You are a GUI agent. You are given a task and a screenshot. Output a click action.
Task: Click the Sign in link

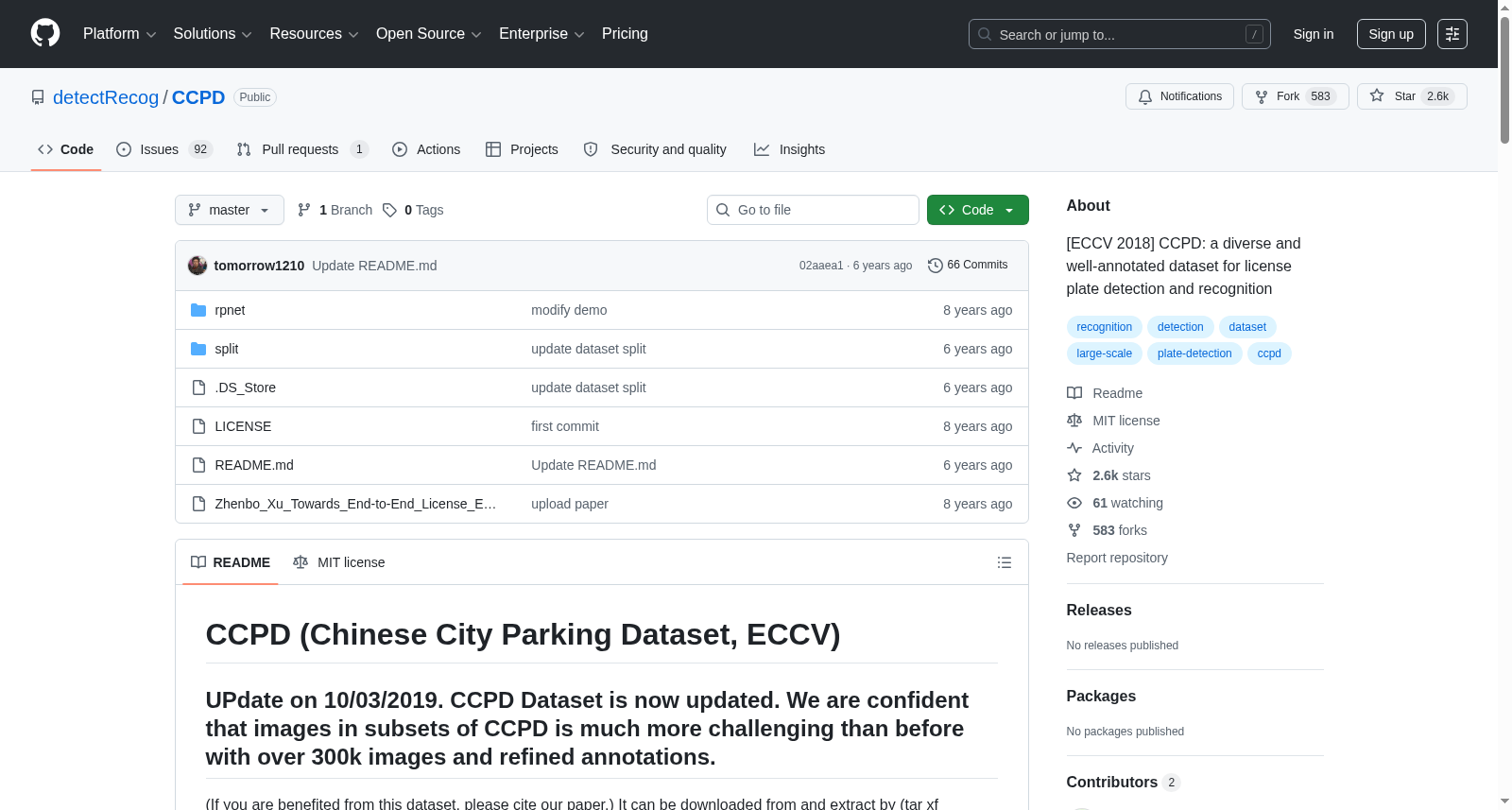pos(1314,34)
